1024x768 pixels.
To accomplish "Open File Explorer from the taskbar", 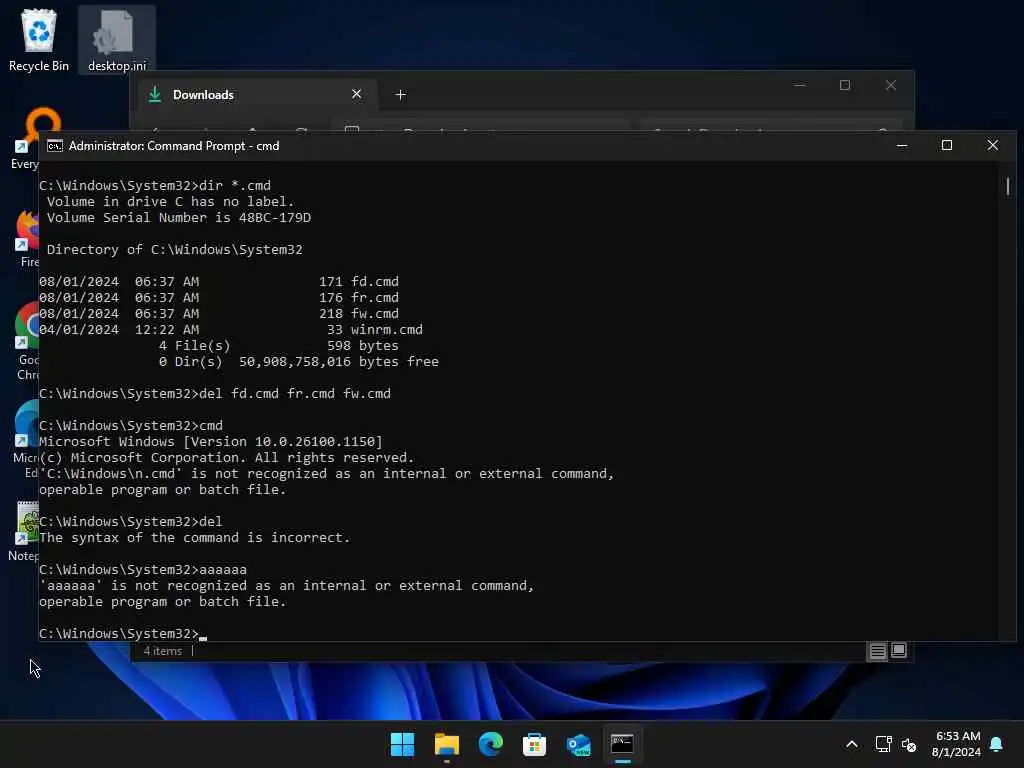I will (447, 744).
